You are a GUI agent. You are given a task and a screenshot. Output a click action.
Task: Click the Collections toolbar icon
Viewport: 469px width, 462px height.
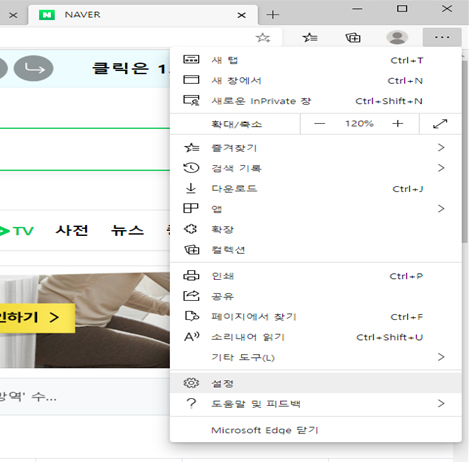(353, 37)
